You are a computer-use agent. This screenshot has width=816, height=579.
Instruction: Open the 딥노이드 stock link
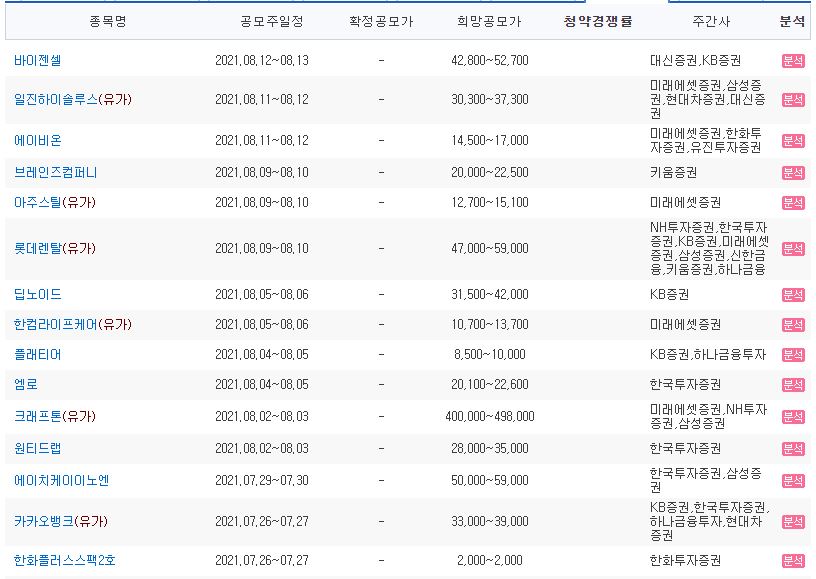point(37,294)
